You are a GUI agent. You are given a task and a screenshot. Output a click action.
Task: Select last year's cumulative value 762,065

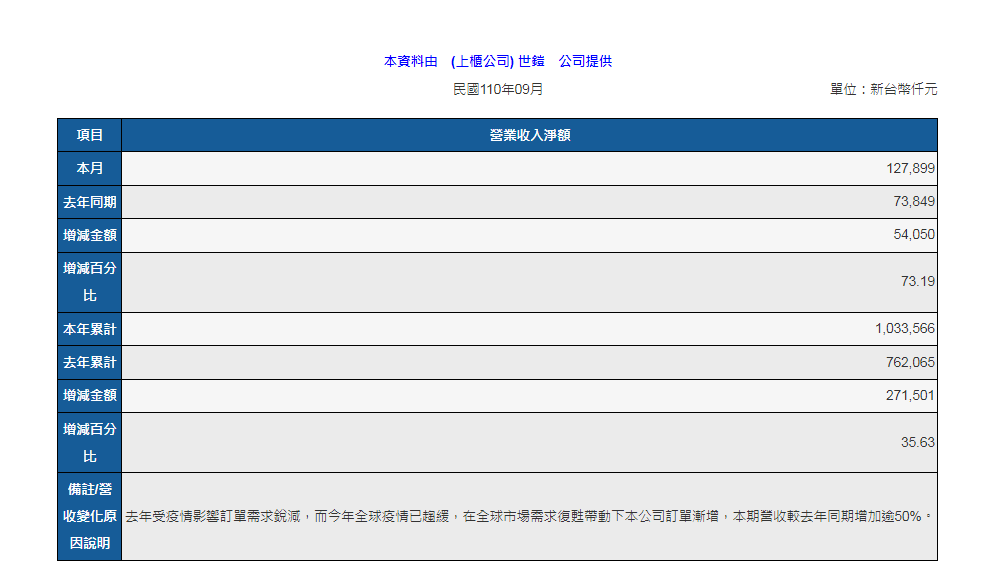click(x=910, y=362)
